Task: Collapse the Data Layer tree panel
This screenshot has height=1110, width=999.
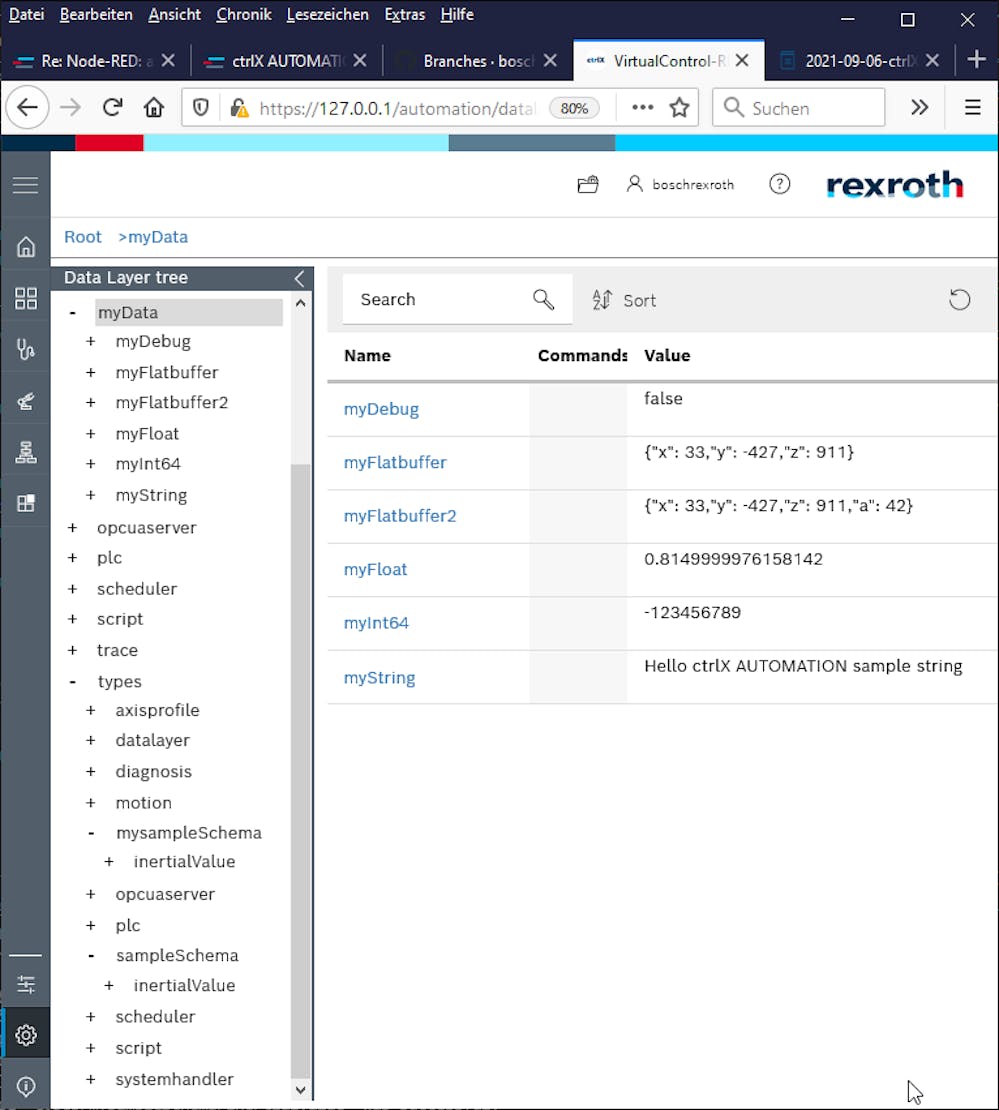Action: point(299,278)
